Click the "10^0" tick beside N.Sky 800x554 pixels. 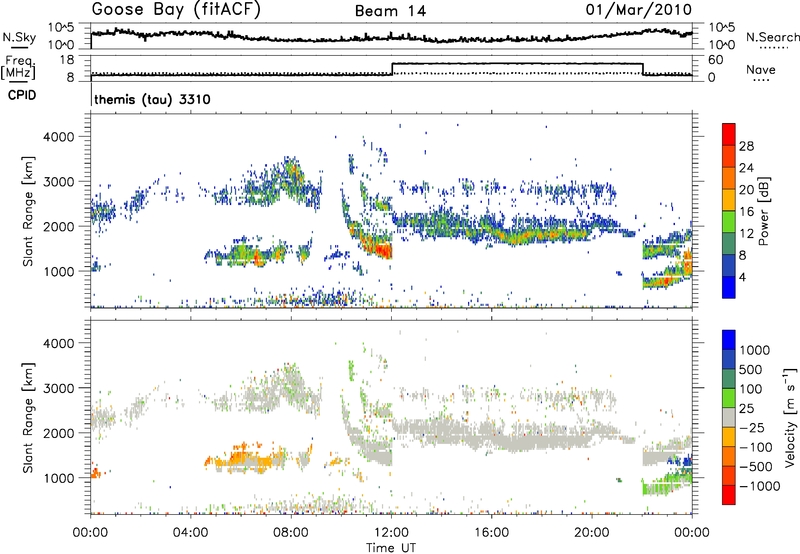(61, 45)
